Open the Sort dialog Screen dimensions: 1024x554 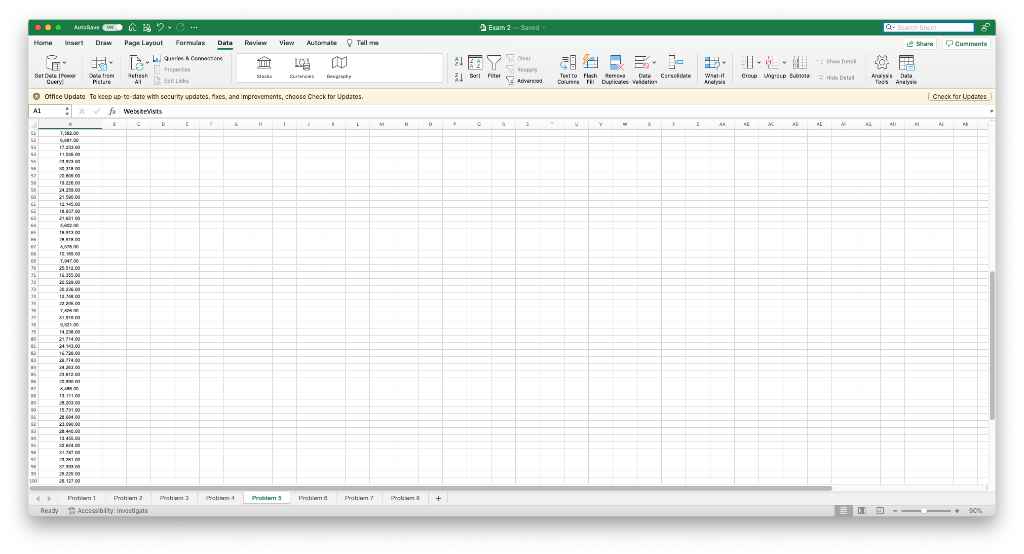(x=475, y=67)
